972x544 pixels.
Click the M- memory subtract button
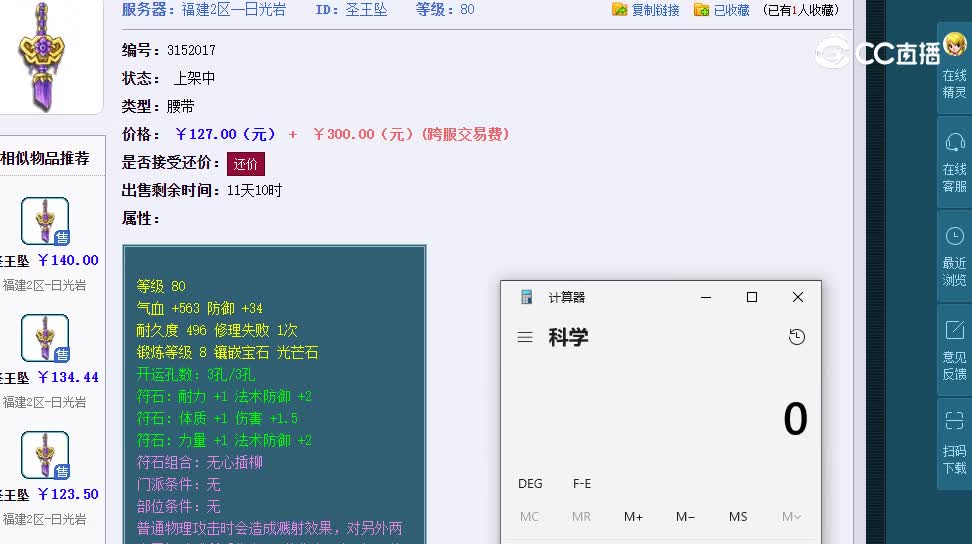[x=686, y=517]
